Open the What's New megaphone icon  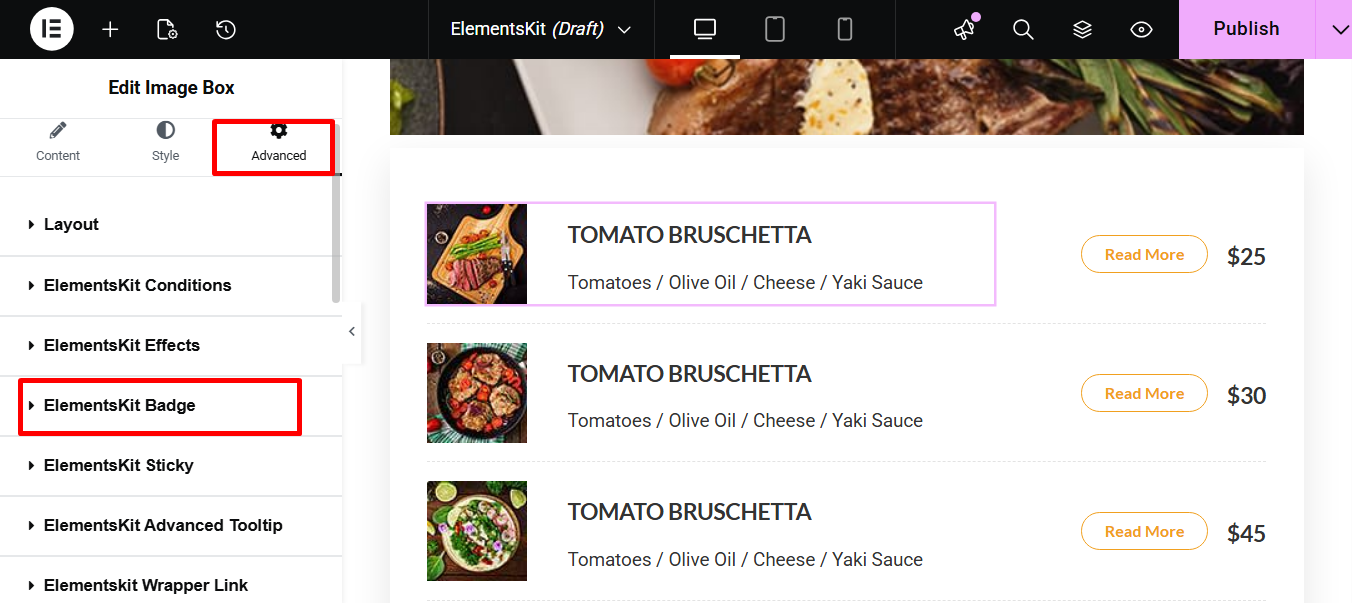(x=964, y=29)
